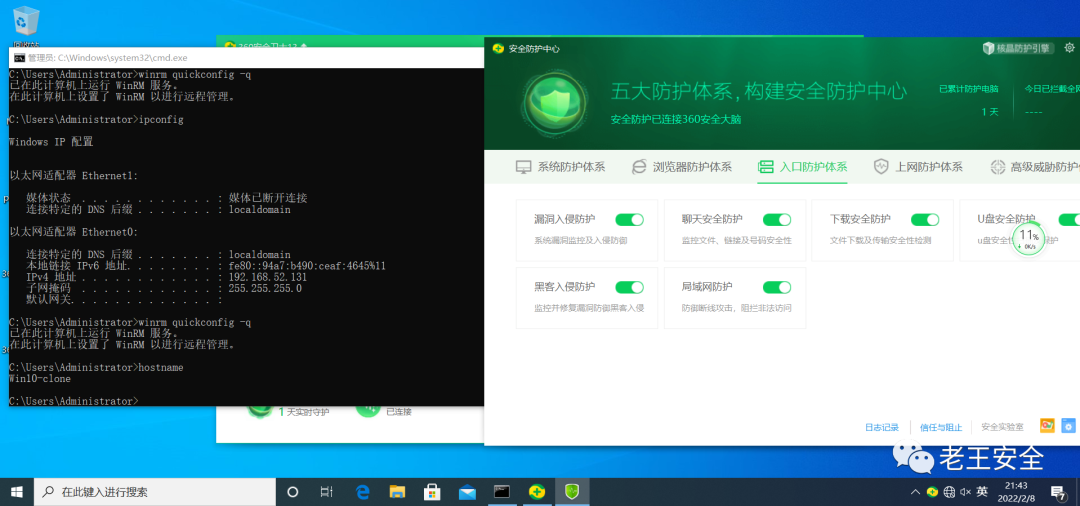Switch to 系统防护体系 tab
Viewport: 1080px width, 506px height.
560,167
